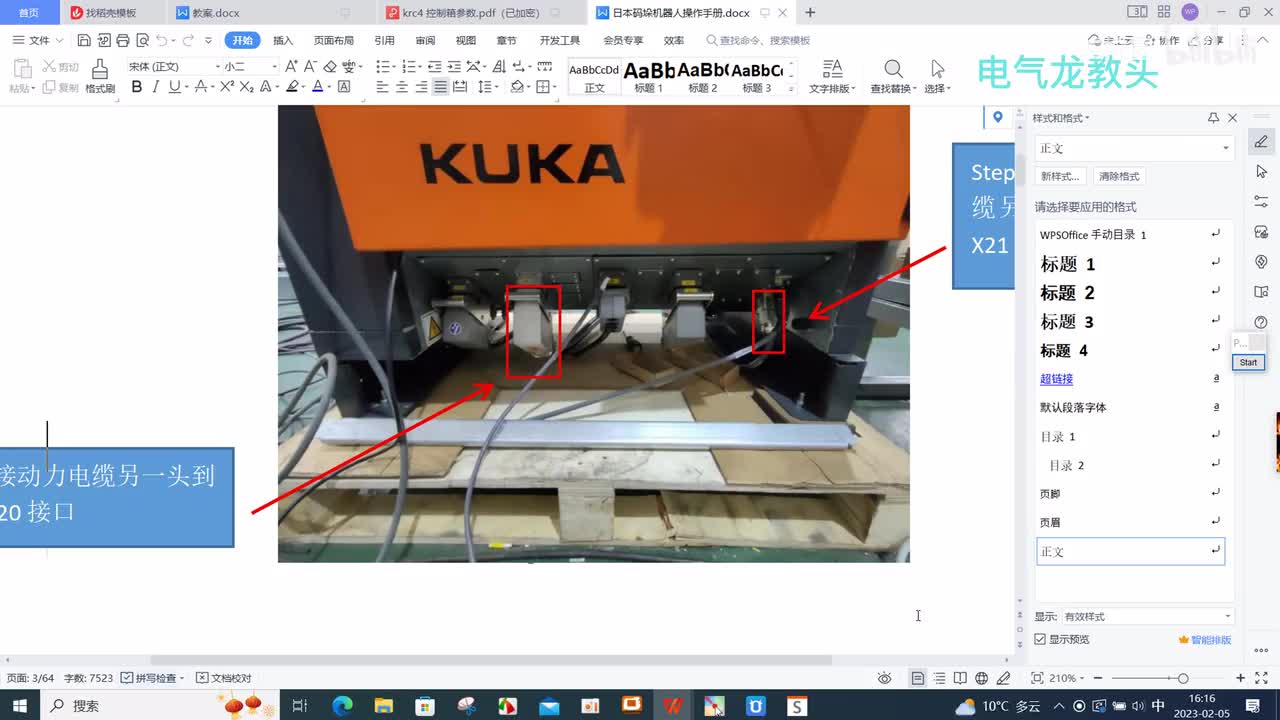Click the 文档校对 button in status bar
The height and width of the screenshot is (720, 1280).
224,678
